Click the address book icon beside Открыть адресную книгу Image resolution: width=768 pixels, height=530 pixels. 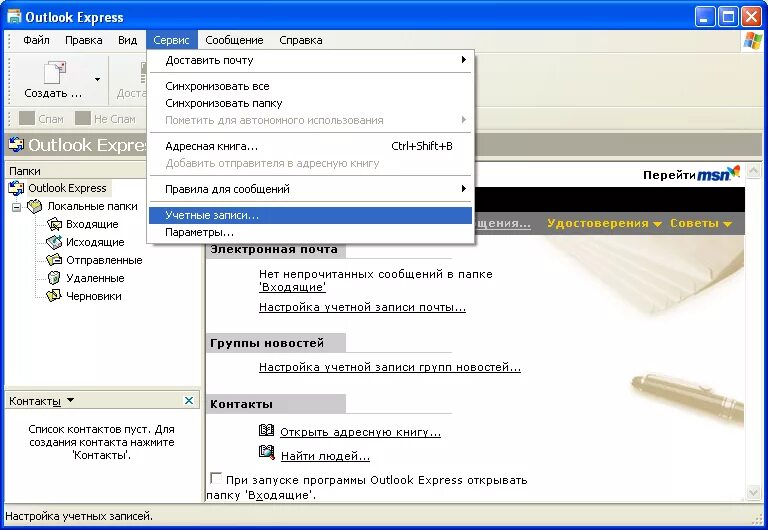(266, 431)
